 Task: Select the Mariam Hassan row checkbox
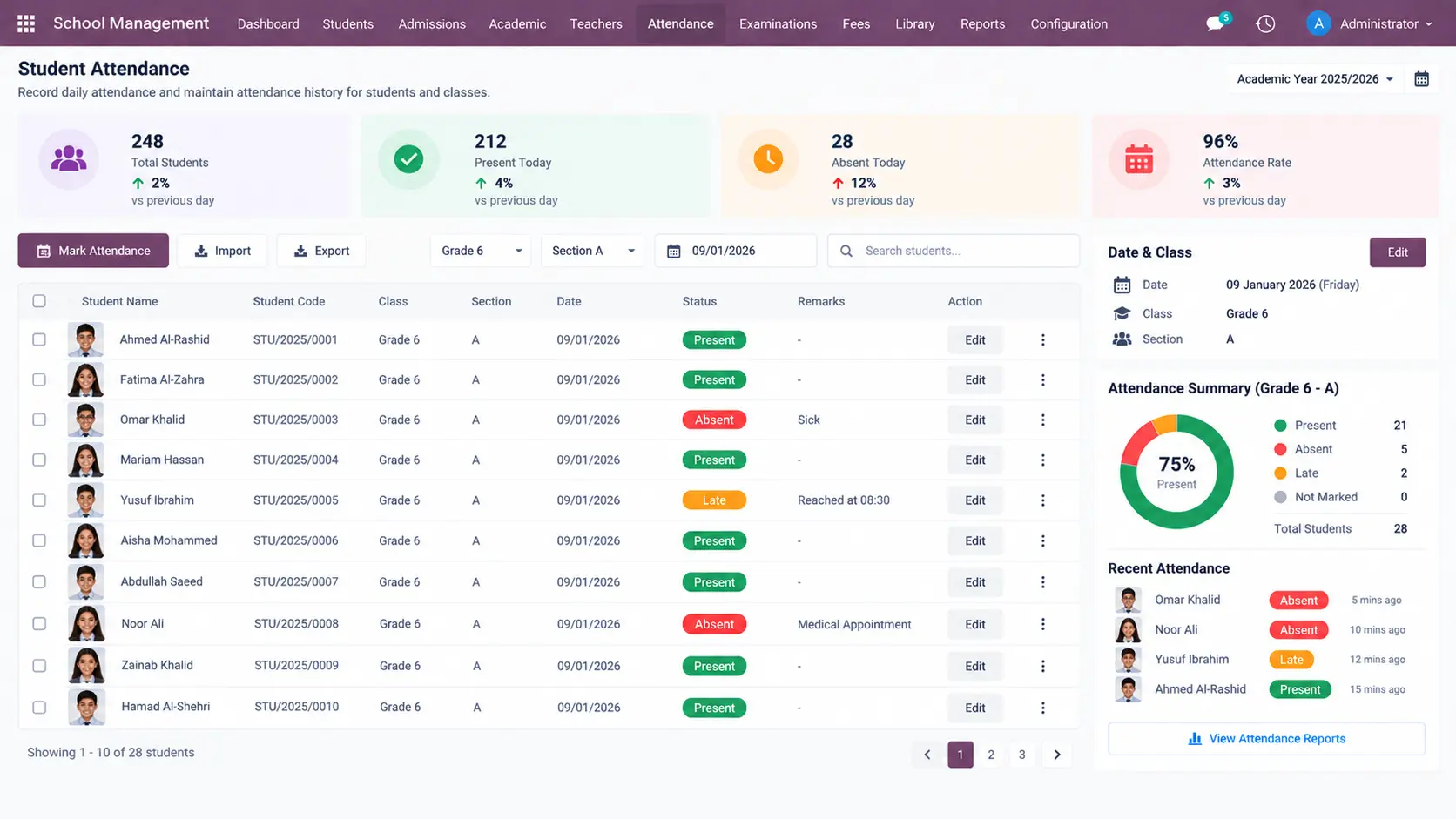pos(39,460)
